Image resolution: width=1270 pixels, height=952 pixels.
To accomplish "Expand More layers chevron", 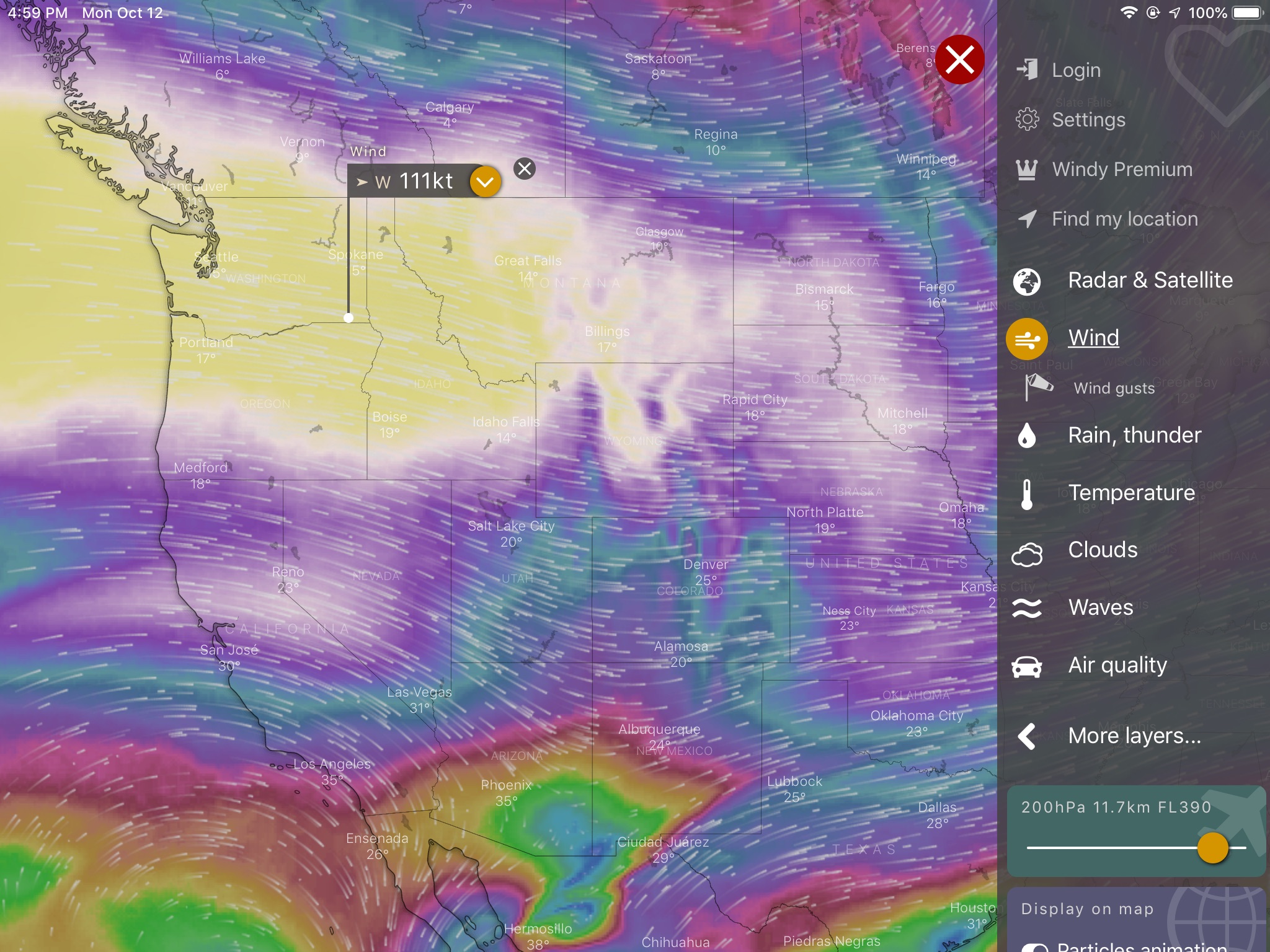I will (x=1027, y=736).
